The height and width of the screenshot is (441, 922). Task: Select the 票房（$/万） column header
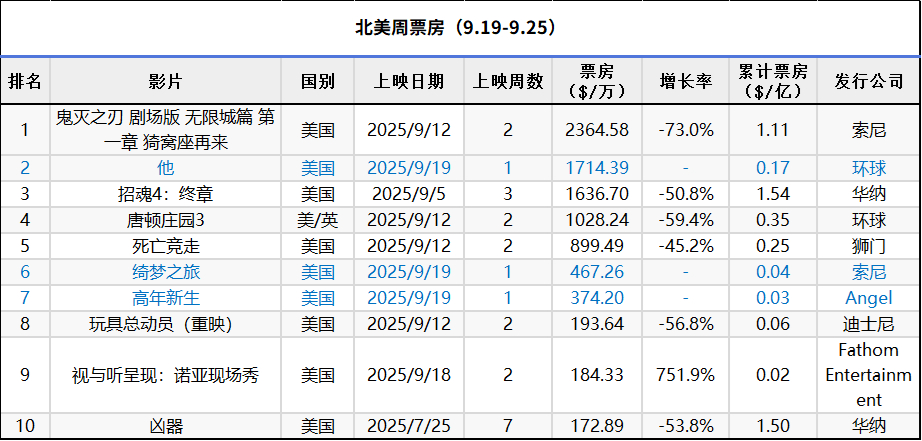tap(597, 81)
